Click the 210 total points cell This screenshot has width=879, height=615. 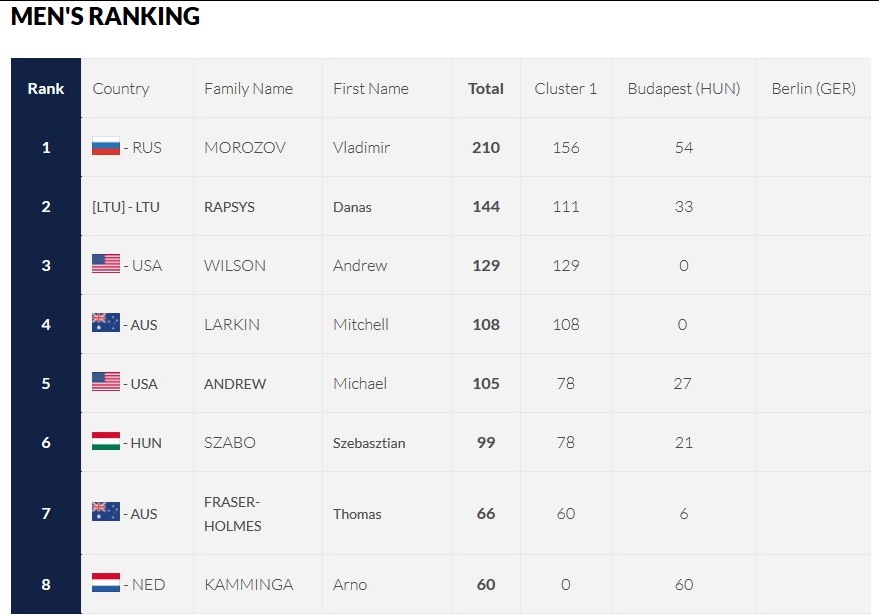pyautogui.click(x=486, y=147)
